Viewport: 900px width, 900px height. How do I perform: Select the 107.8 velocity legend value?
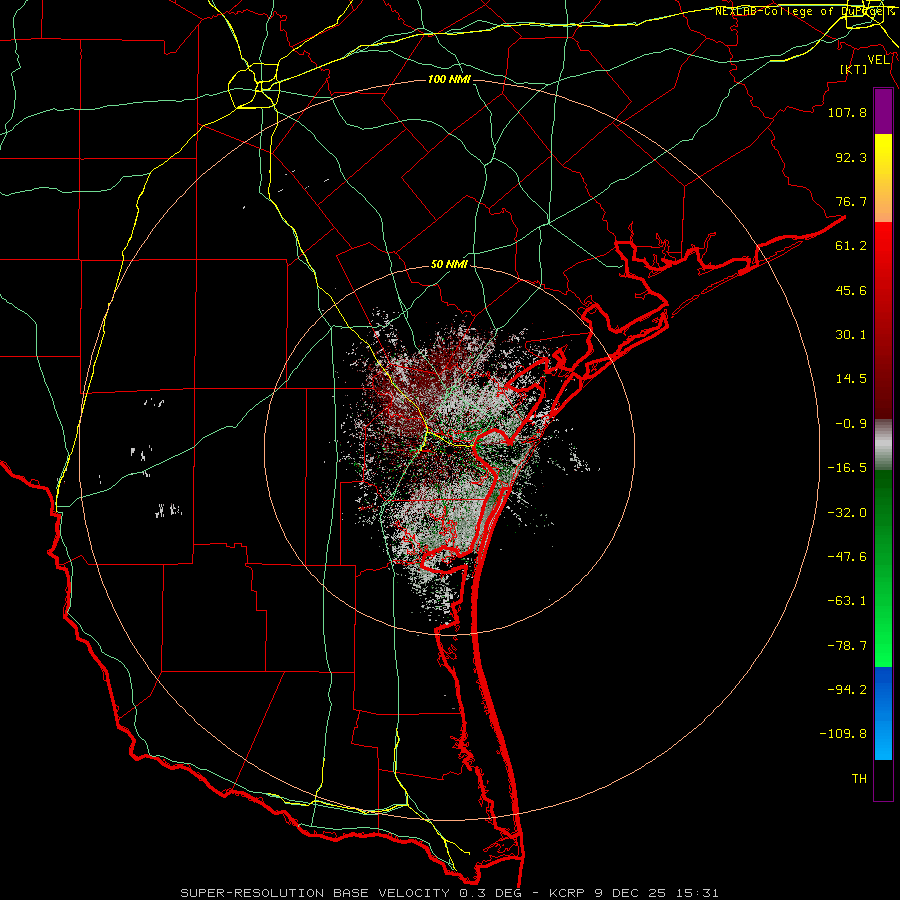(847, 112)
